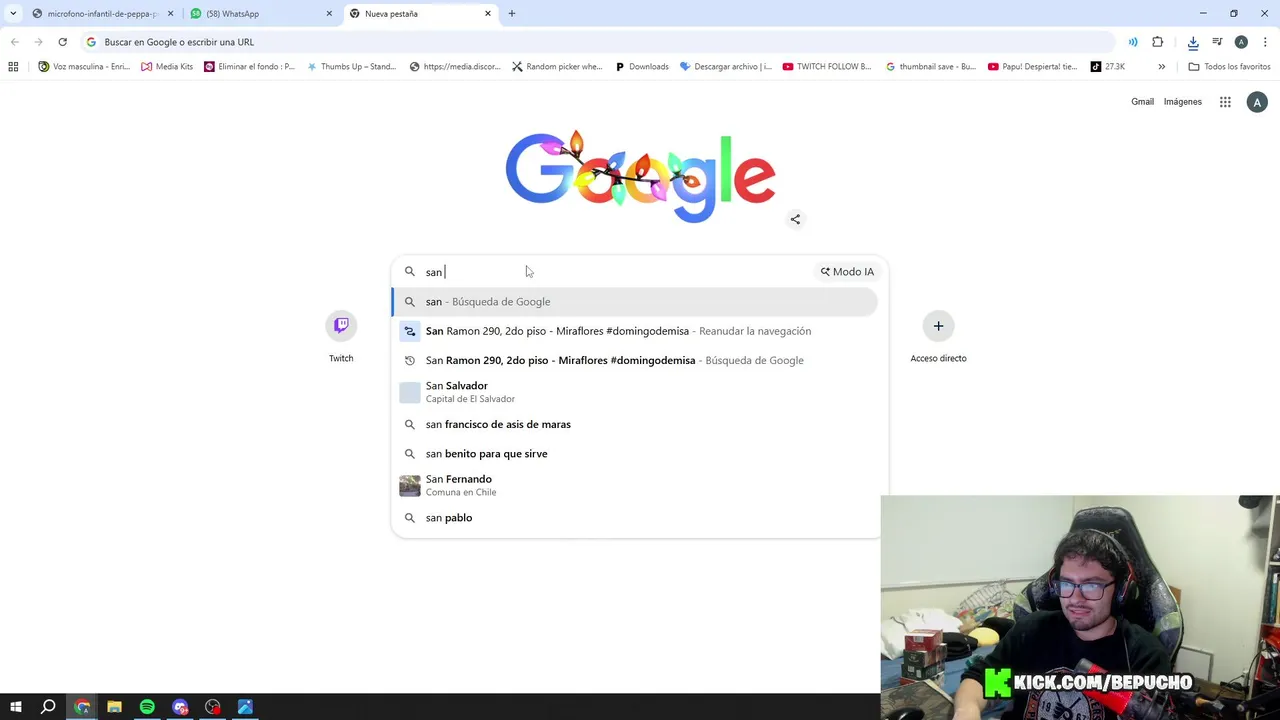Open Chrome downloads tray

[1193, 42]
